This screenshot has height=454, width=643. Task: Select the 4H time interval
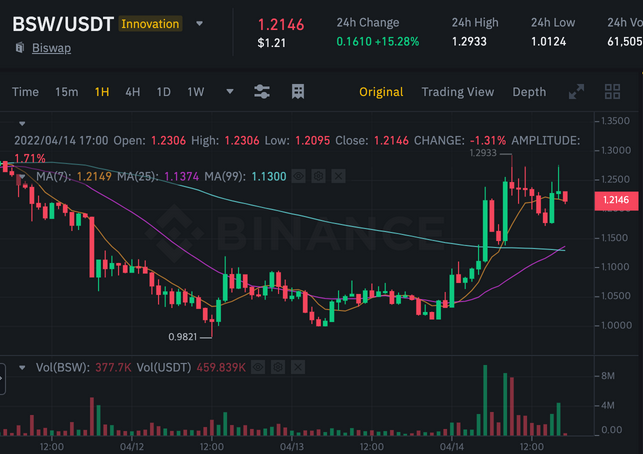click(x=132, y=92)
